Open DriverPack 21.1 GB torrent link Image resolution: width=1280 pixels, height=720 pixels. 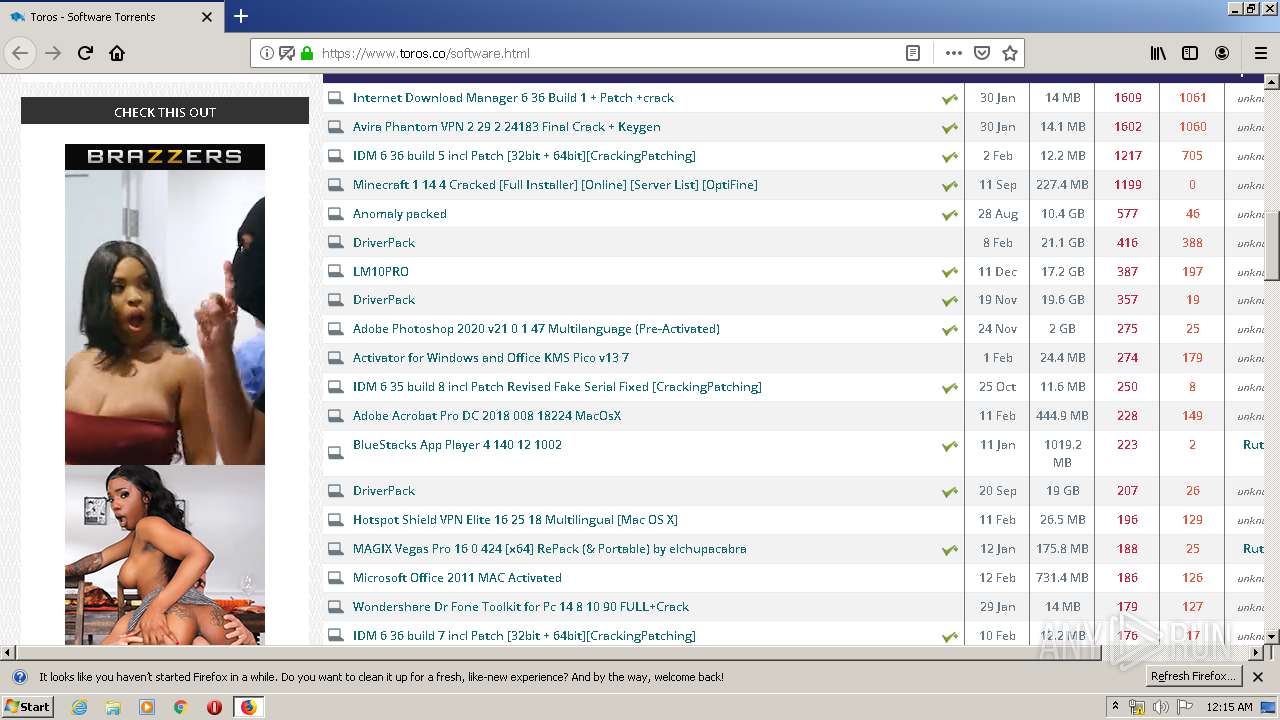[x=384, y=243]
